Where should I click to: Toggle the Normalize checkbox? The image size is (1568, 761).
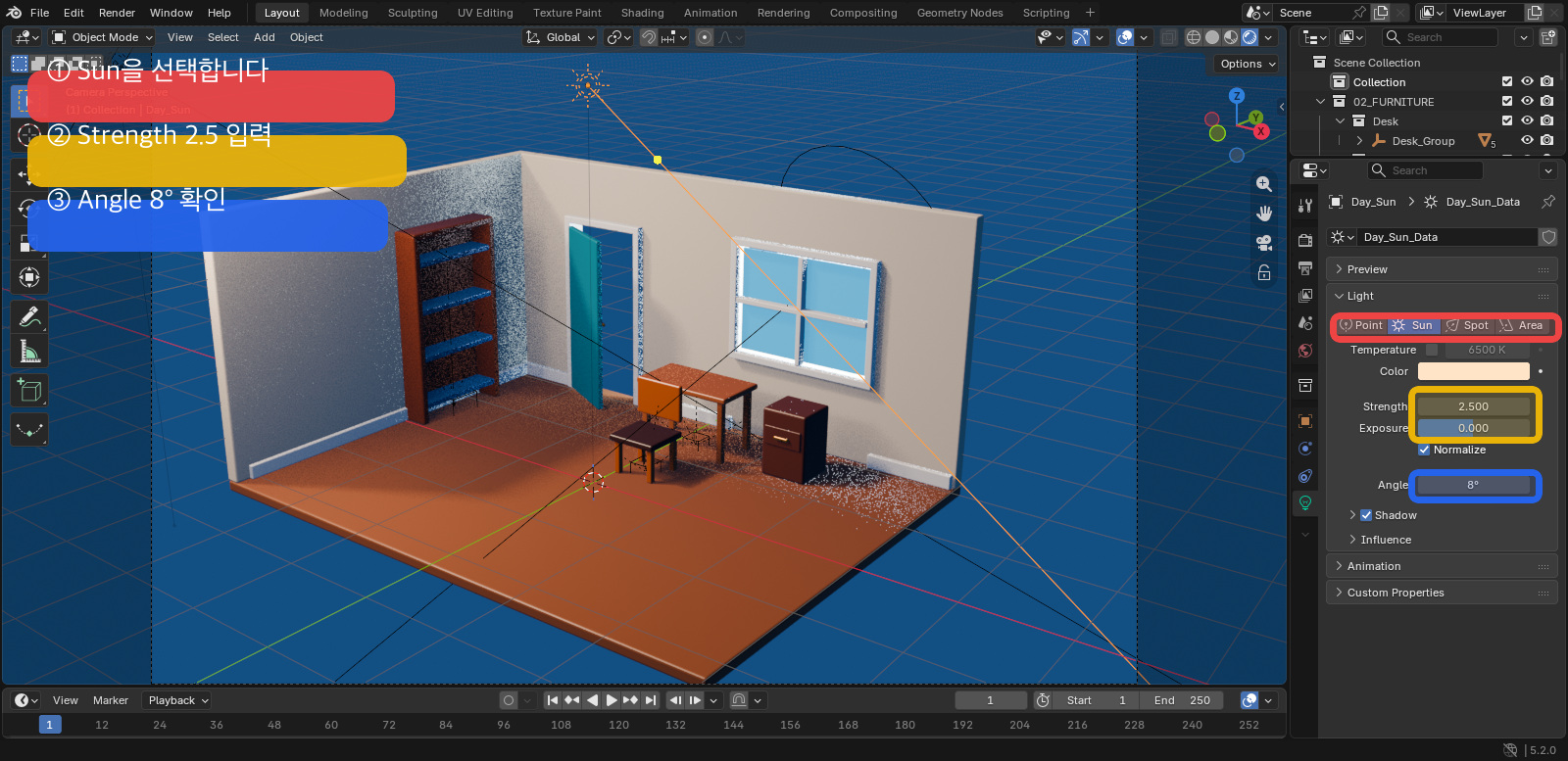[x=1424, y=450]
